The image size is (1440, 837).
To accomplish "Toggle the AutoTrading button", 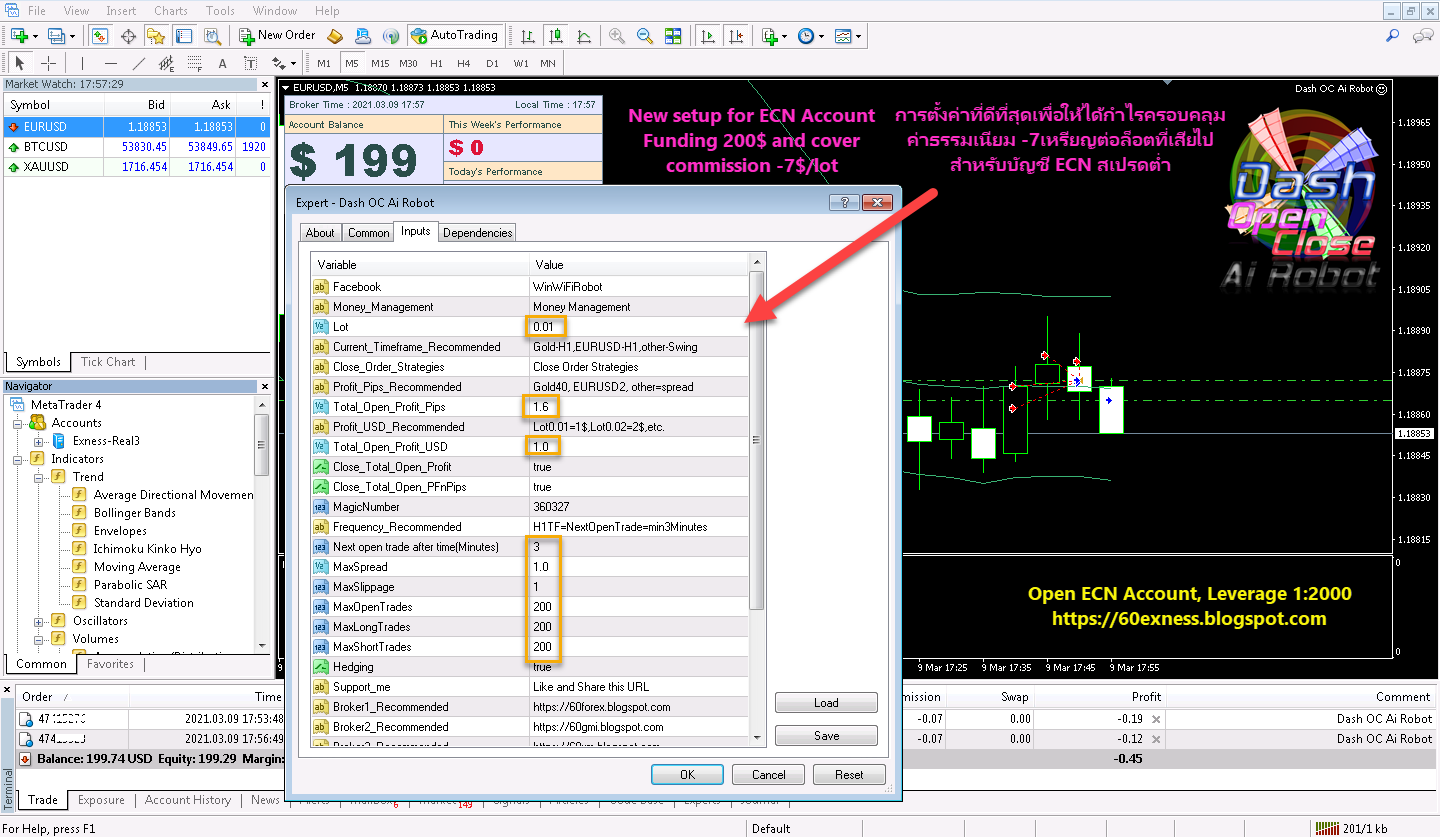I will point(453,35).
